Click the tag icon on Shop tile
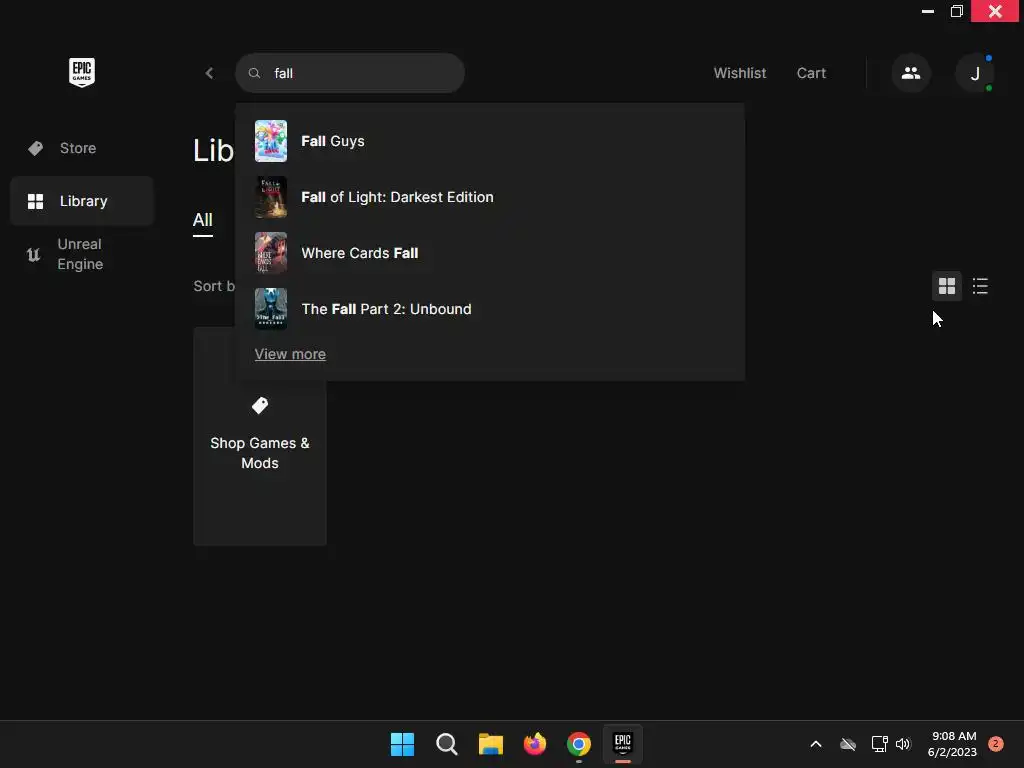 [x=260, y=406]
